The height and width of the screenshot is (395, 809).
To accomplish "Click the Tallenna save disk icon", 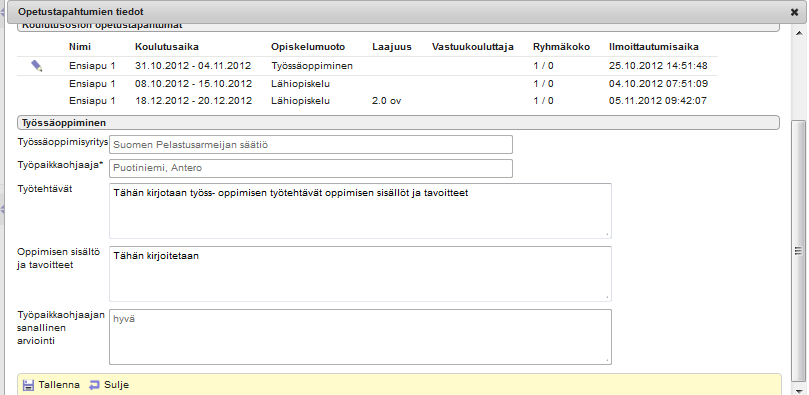I will [29, 385].
